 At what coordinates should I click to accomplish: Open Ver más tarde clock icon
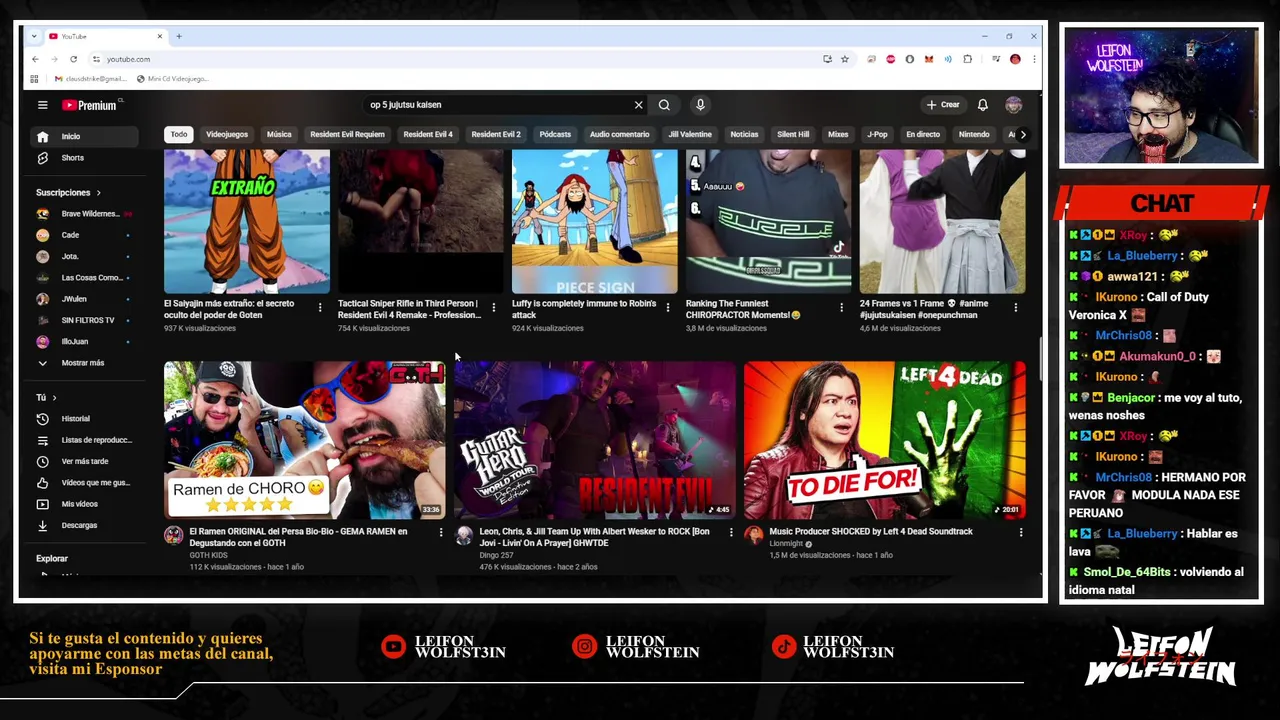pos(42,462)
